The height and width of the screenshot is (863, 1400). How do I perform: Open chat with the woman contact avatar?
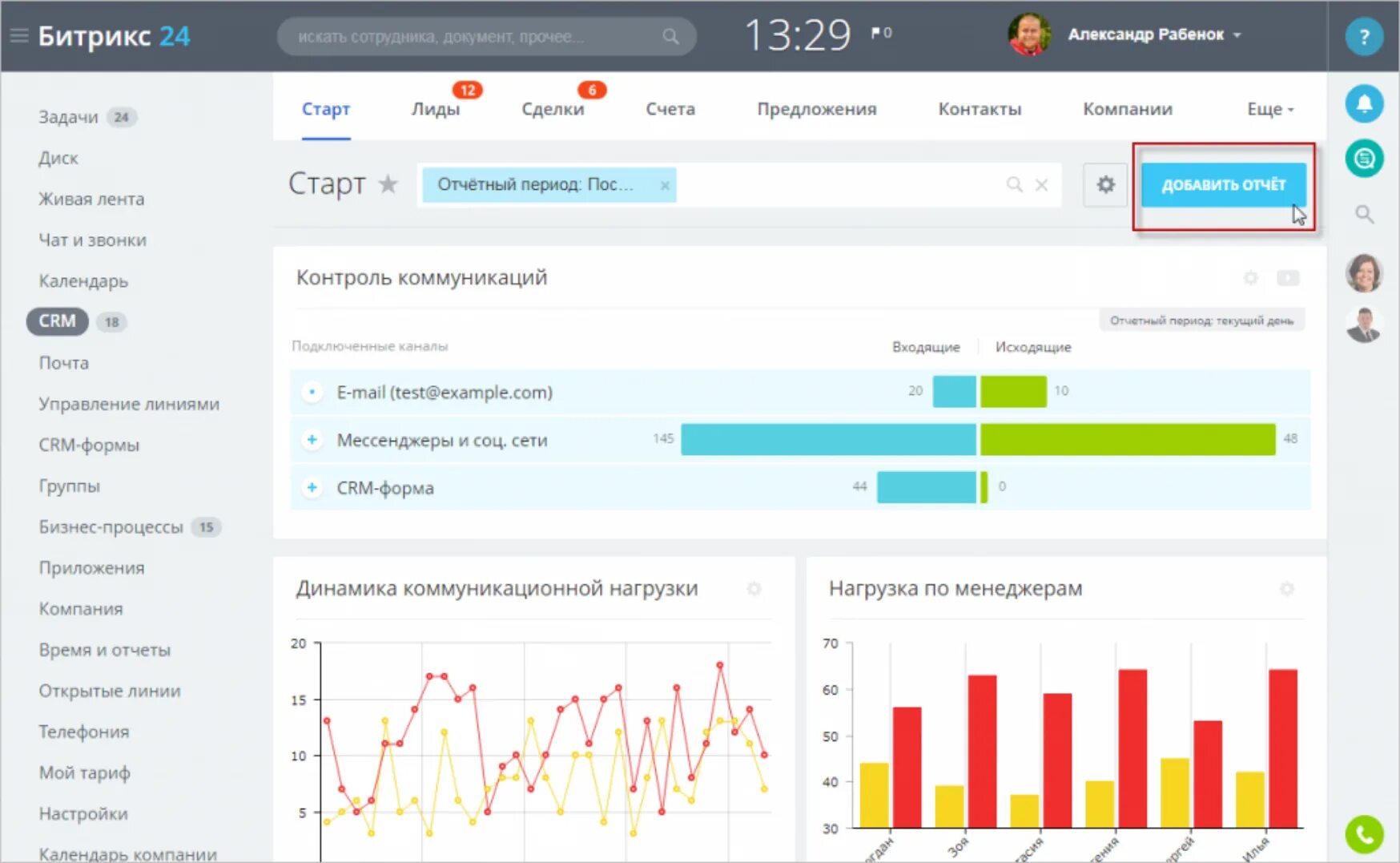click(1364, 273)
